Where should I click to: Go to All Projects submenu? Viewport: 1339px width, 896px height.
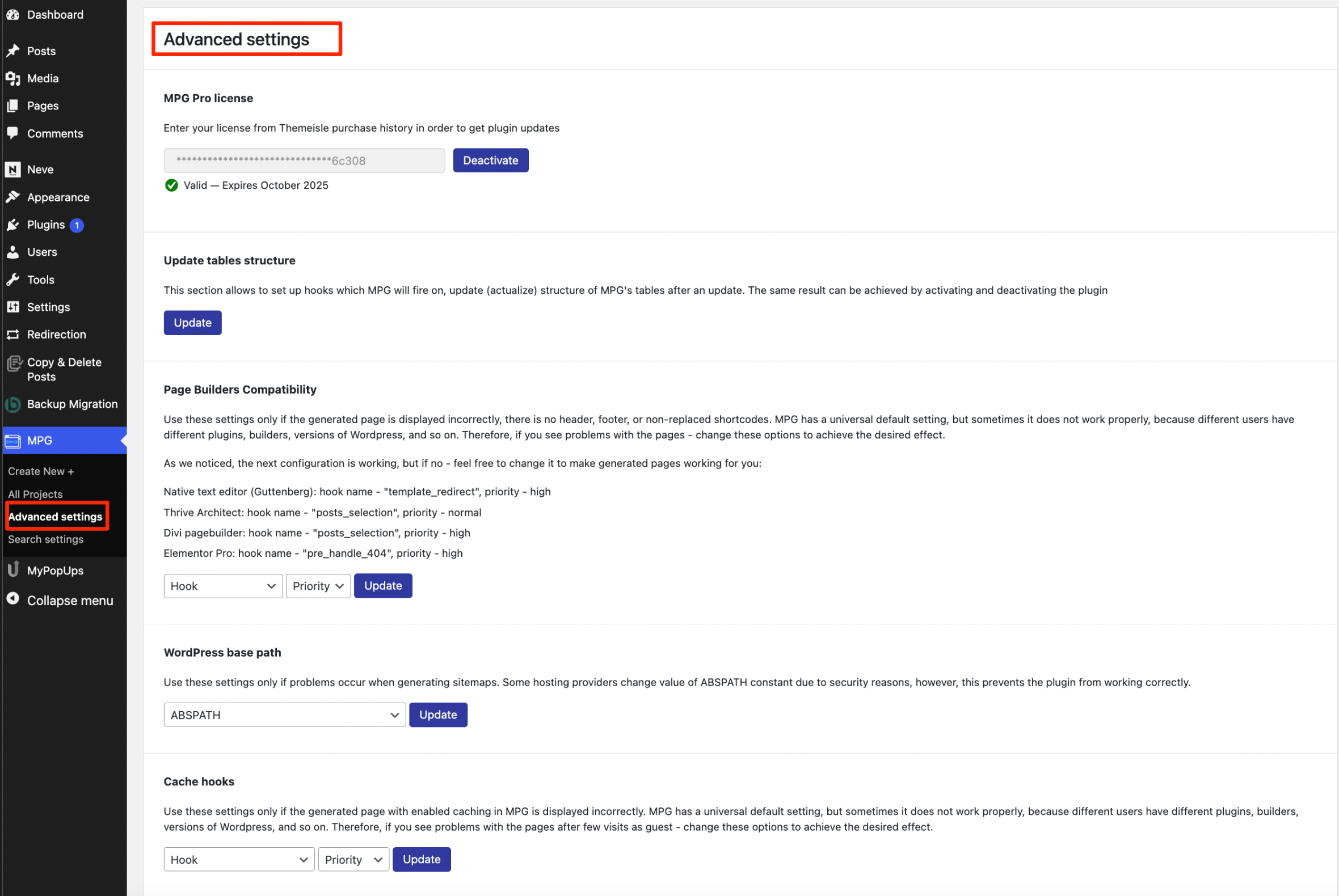coord(35,495)
